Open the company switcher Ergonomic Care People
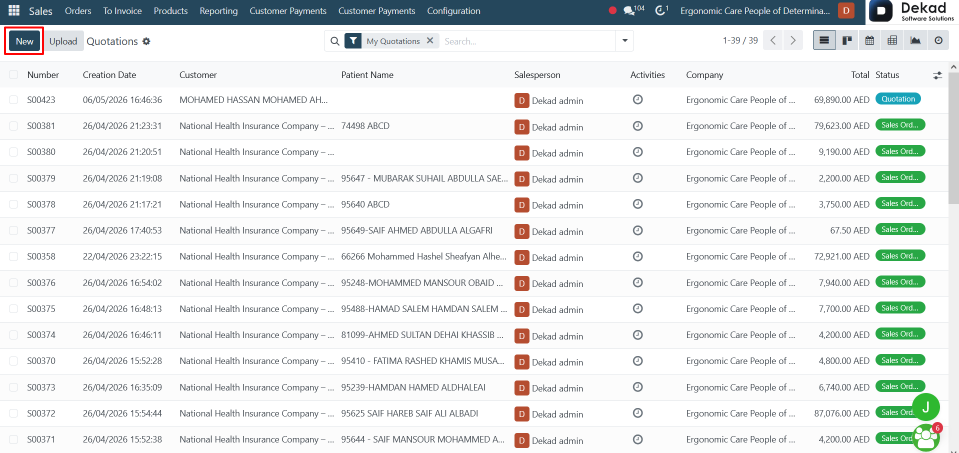Image resolution: width=959 pixels, height=453 pixels. [x=755, y=11]
